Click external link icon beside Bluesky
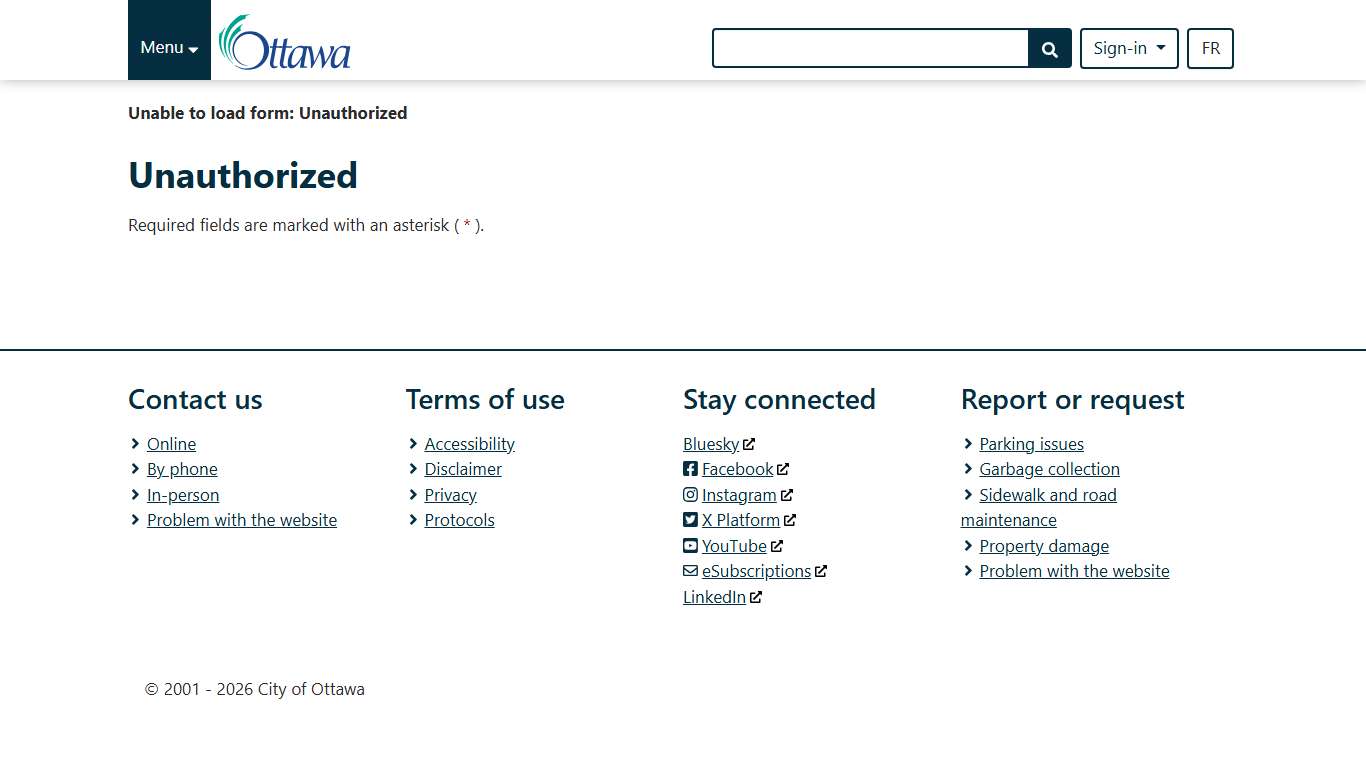Viewport: 1366px width, 768px height. click(x=749, y=444)
